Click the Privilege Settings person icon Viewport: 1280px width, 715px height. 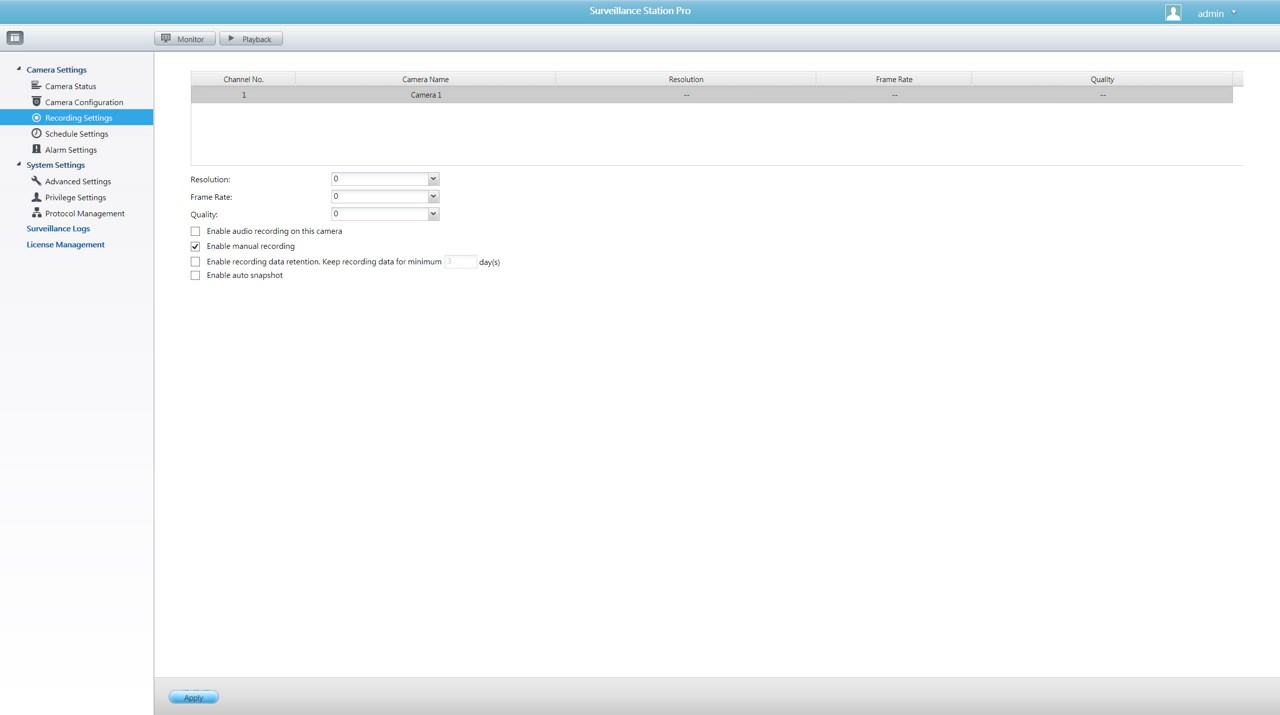pyautogui.click(x=36, y=197)
